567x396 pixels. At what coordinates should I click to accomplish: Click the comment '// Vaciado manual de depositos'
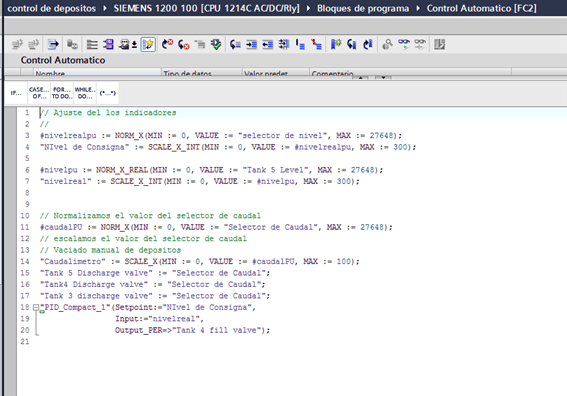[110, 250]
